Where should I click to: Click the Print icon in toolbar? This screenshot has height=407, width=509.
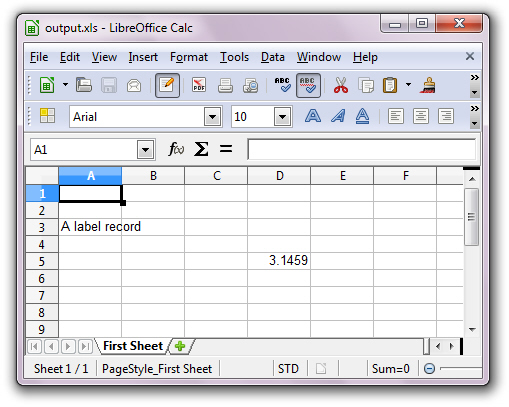(x=225, y=85)
